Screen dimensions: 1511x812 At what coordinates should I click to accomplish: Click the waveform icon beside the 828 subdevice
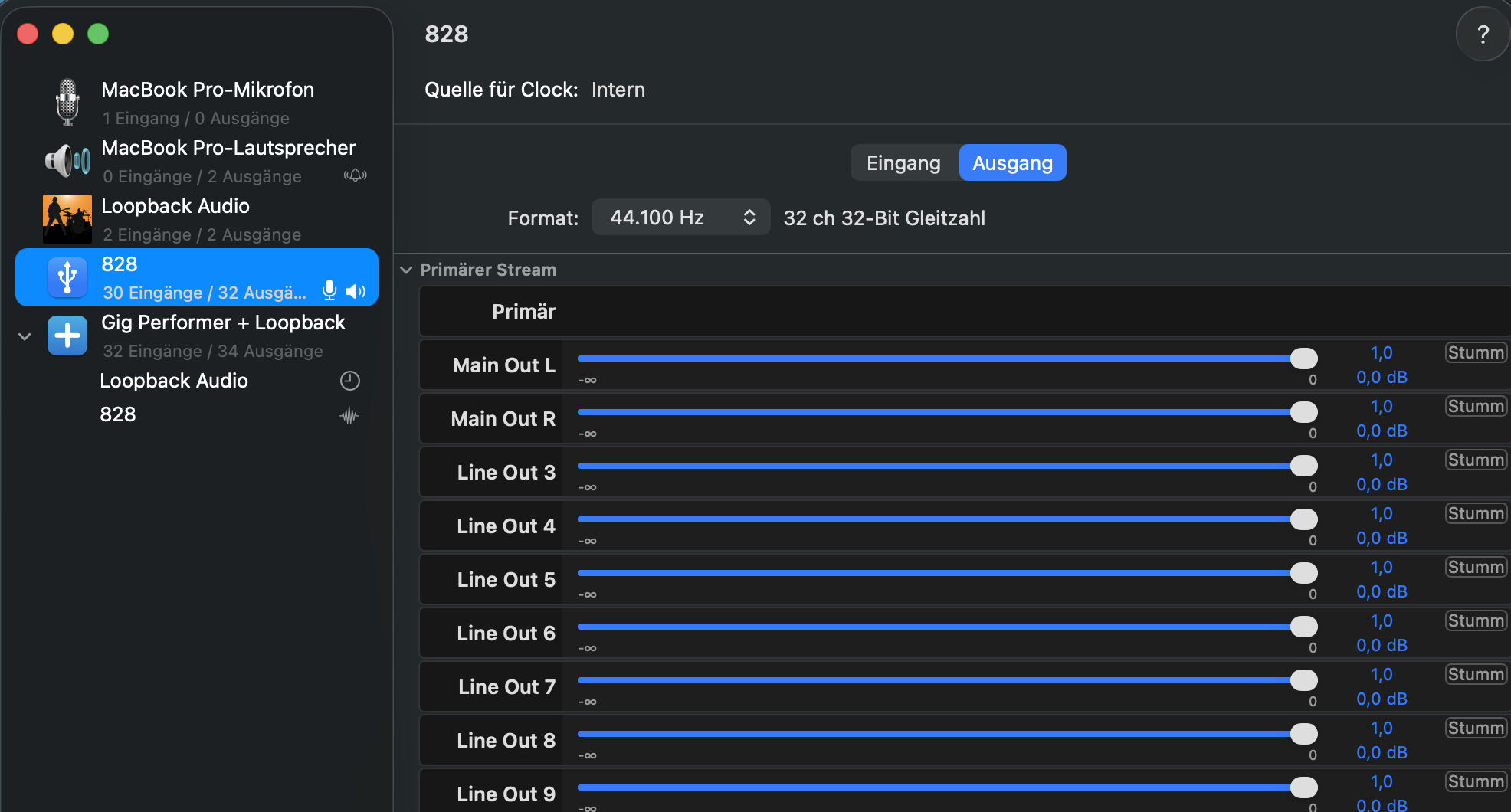click(x=349, y=415)
